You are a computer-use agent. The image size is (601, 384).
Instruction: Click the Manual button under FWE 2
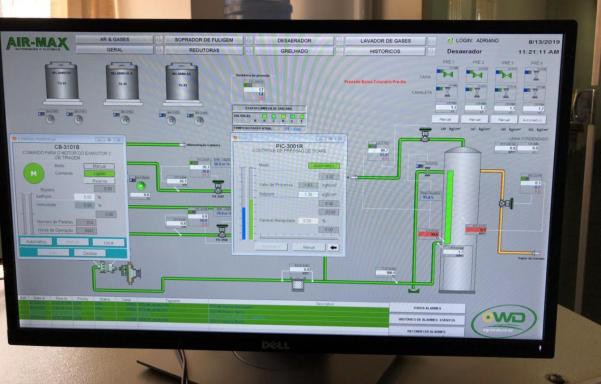pyautogui.click(x=474, y=120)
